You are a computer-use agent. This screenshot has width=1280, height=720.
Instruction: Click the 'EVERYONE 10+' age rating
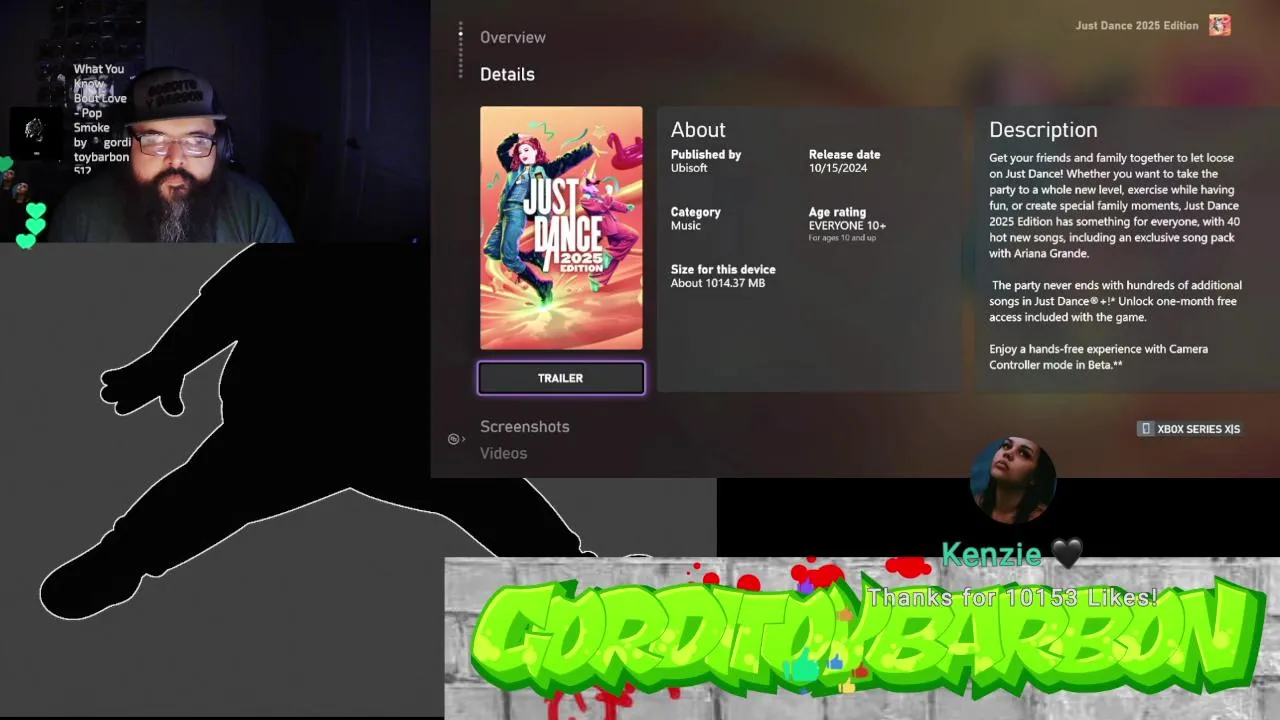tap(847, 226)
